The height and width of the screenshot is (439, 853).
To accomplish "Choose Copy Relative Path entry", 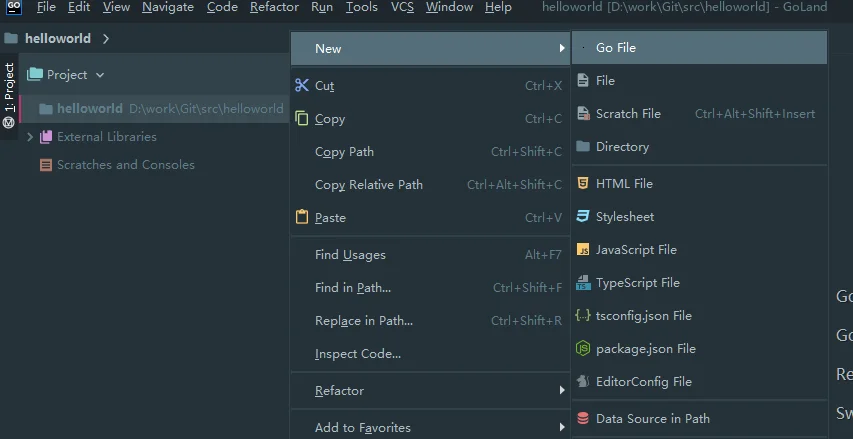I will click(x=430, y=185).
